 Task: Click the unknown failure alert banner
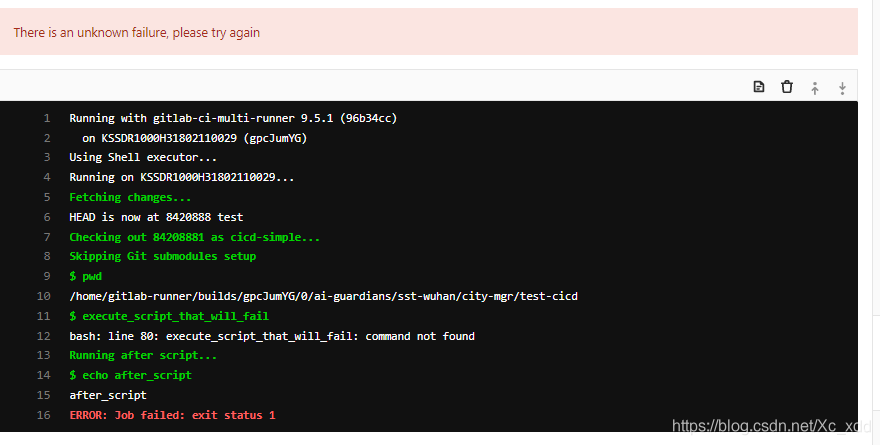click(x=429, y=31)
